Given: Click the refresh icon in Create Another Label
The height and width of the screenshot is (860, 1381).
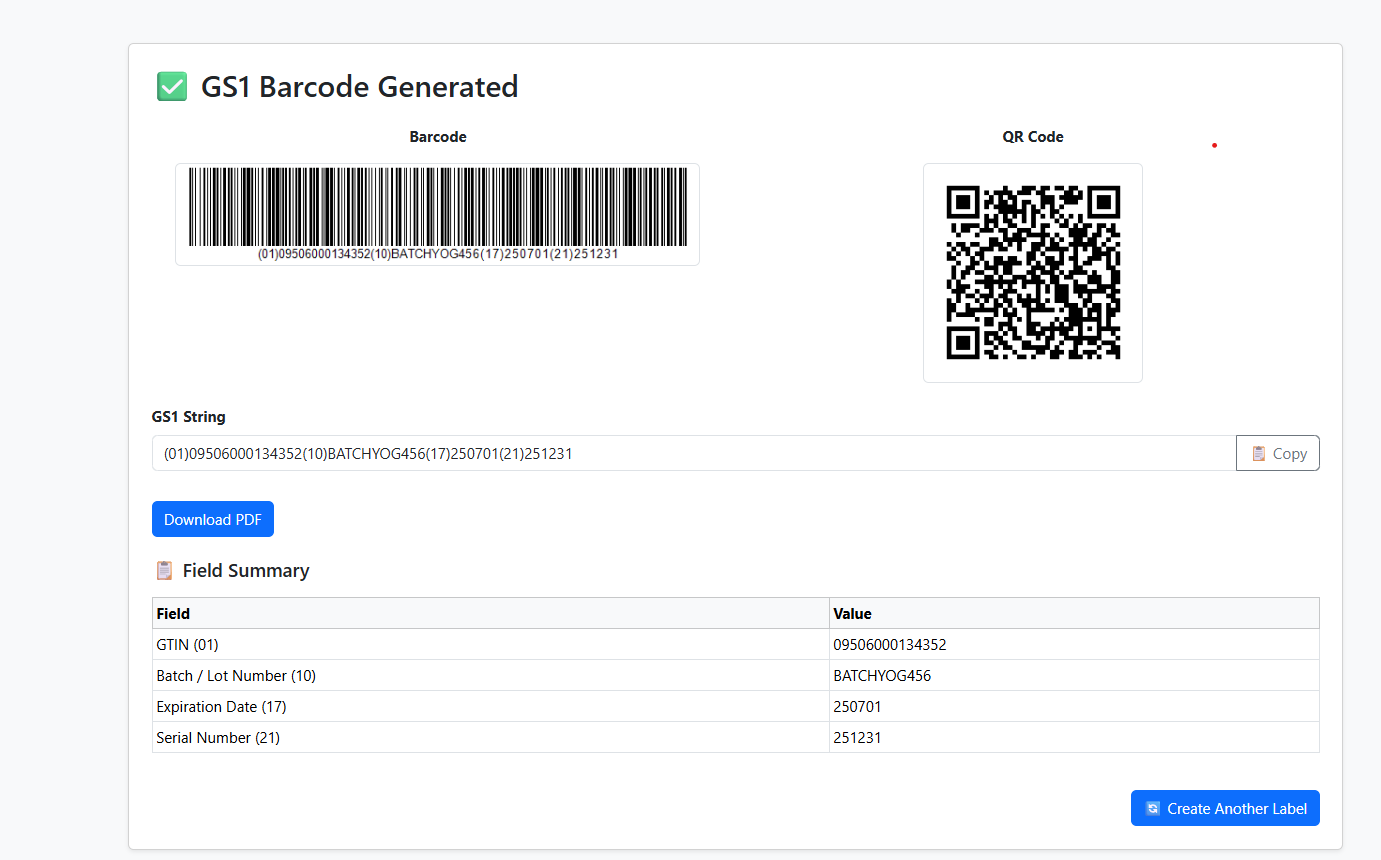Looking at the screenshot, I should (x=1153, y=808).
